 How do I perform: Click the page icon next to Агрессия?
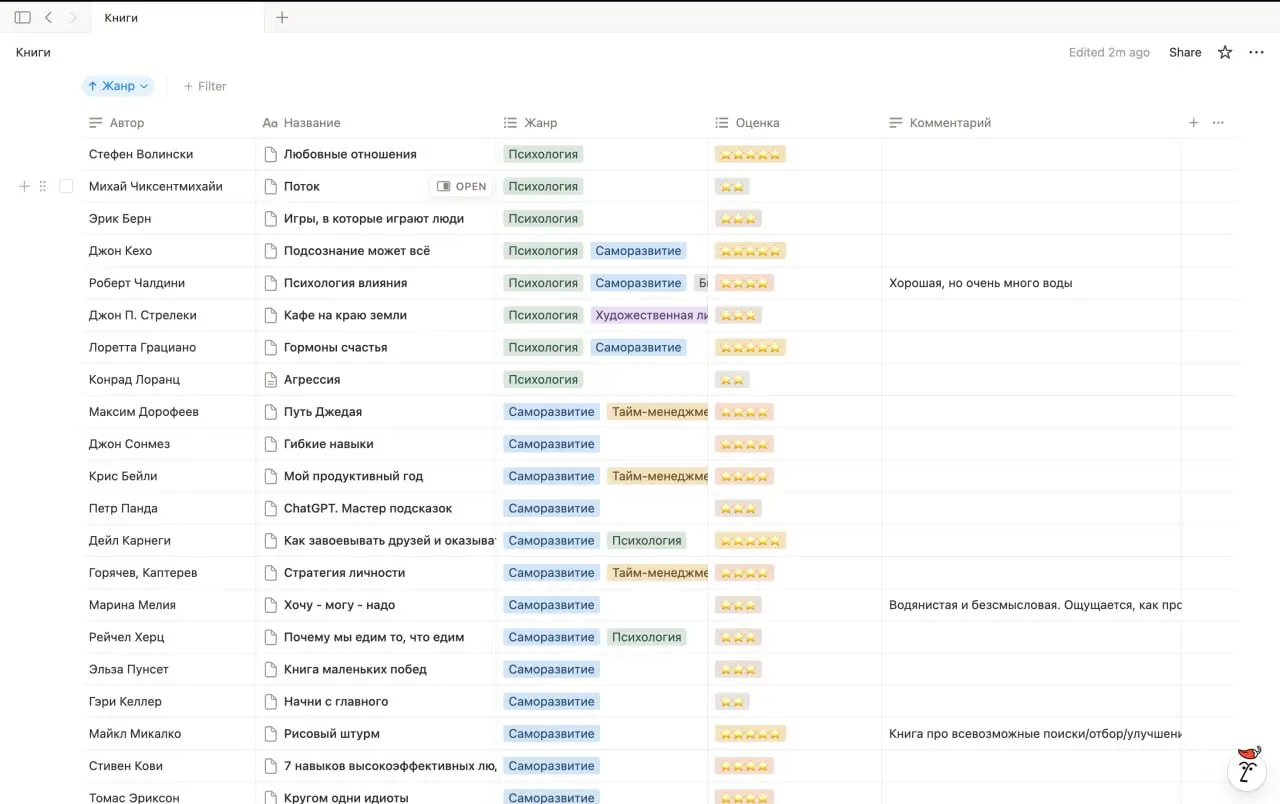[270, 380]
